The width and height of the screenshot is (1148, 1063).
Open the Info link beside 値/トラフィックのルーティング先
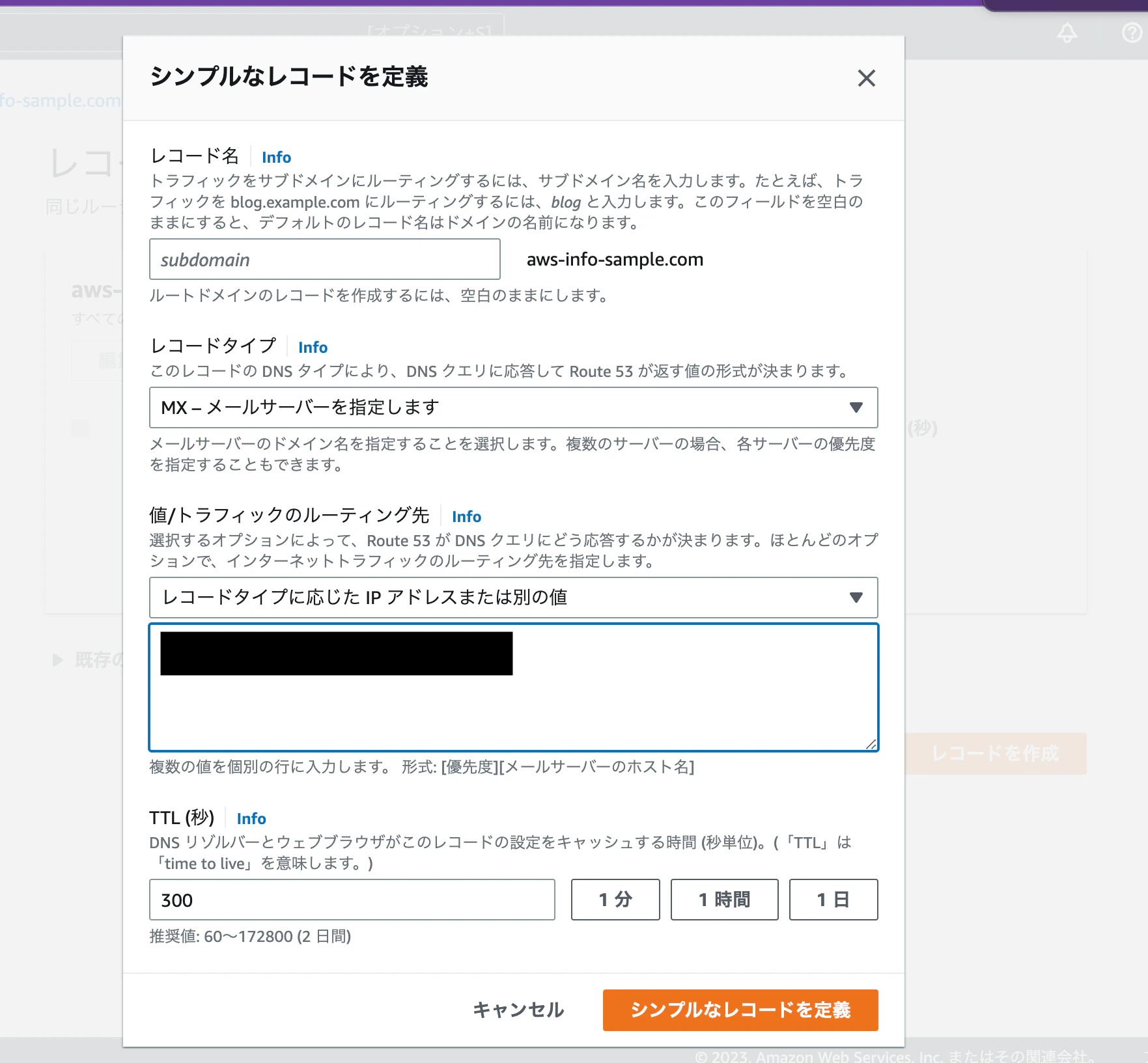(466, 516)
